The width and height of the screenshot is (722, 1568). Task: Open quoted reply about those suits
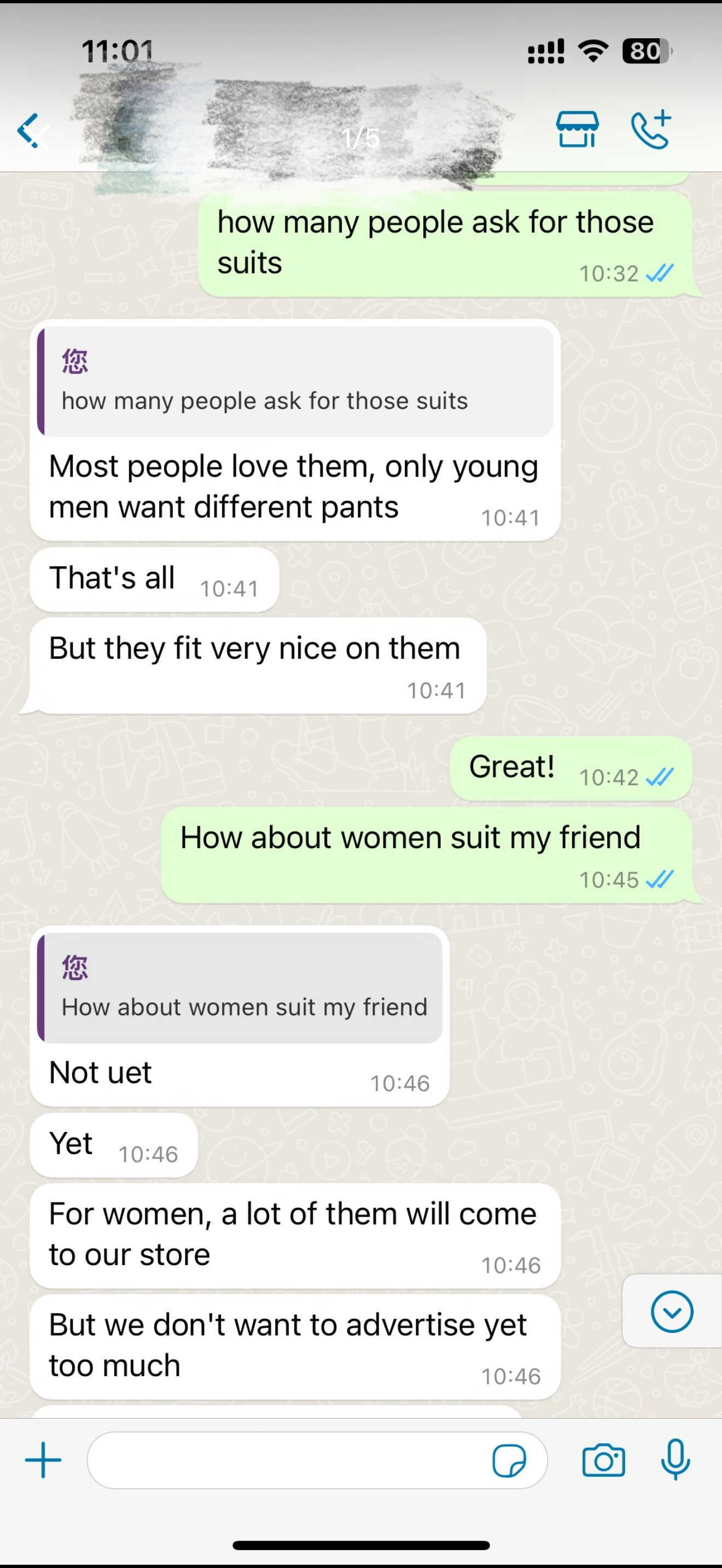pyautogui.click(x=295, y=382)
